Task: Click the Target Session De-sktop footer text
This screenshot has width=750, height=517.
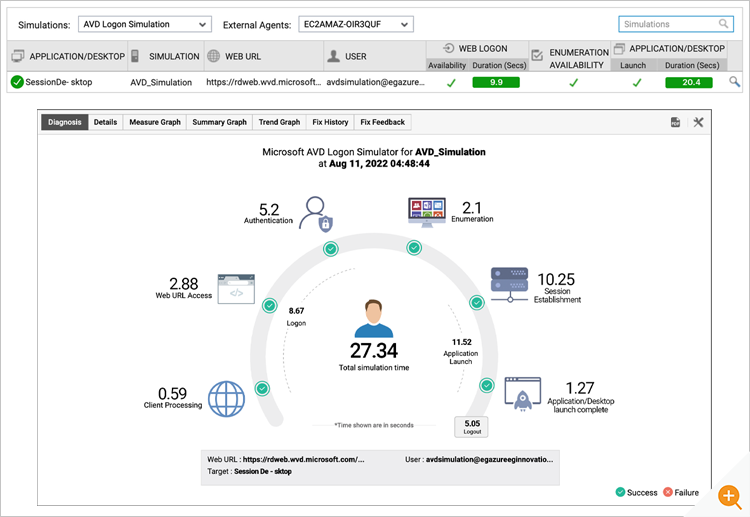Action: point(249,472)
